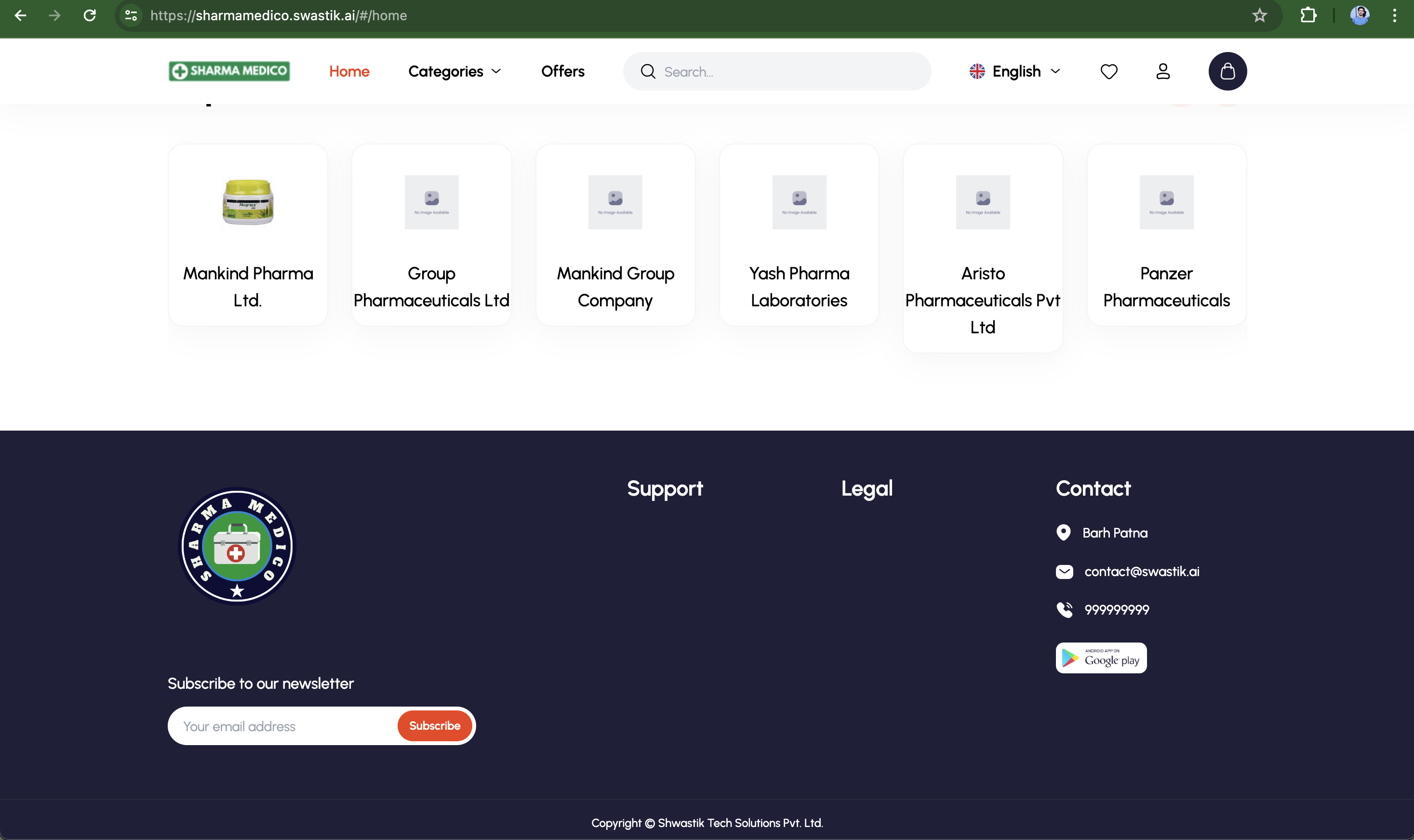Expand the Categories dropdown menu
The height and width of the screenshot is (840, 1414).
click(455, 71)
